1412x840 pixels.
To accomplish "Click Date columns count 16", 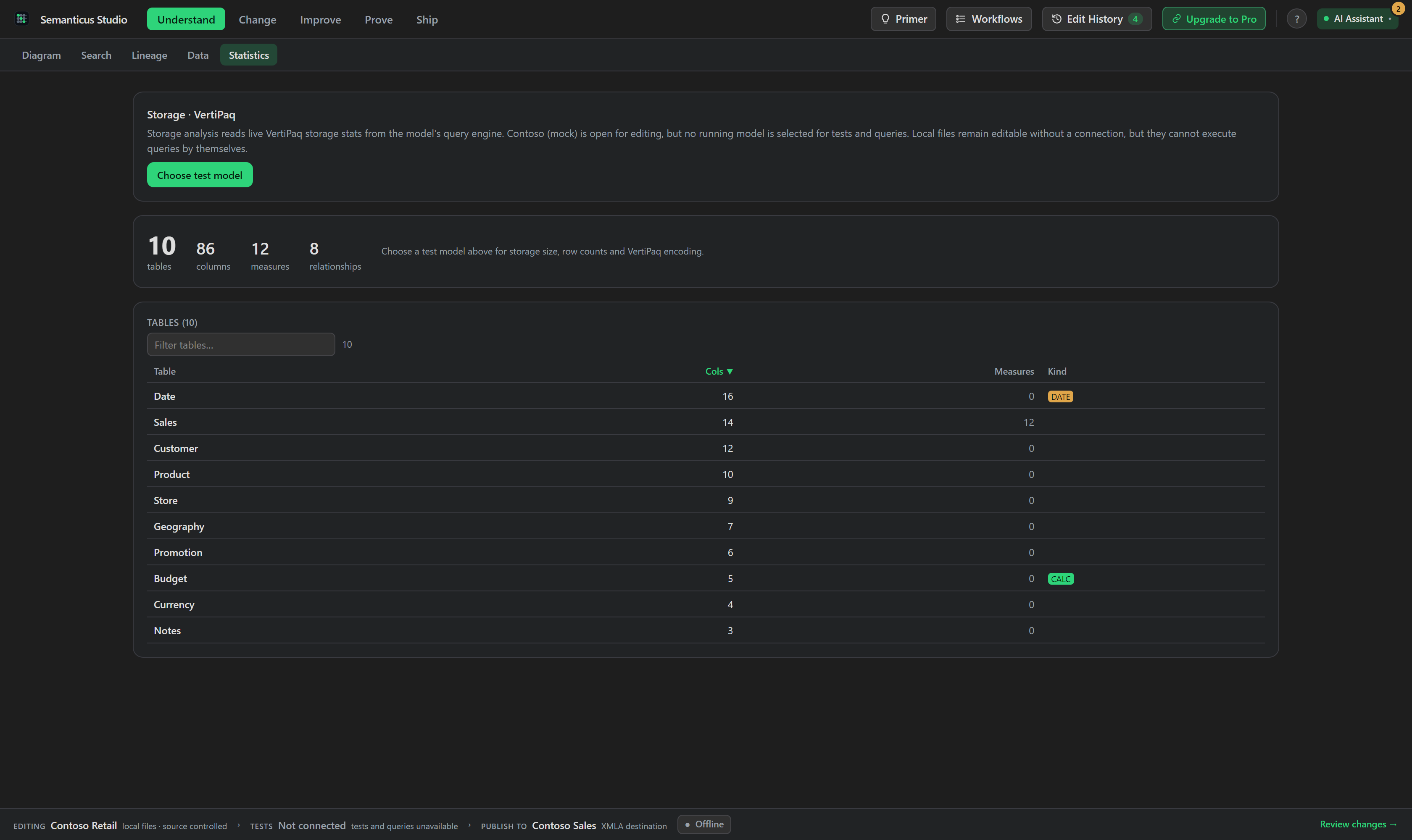I will (727, 396).
